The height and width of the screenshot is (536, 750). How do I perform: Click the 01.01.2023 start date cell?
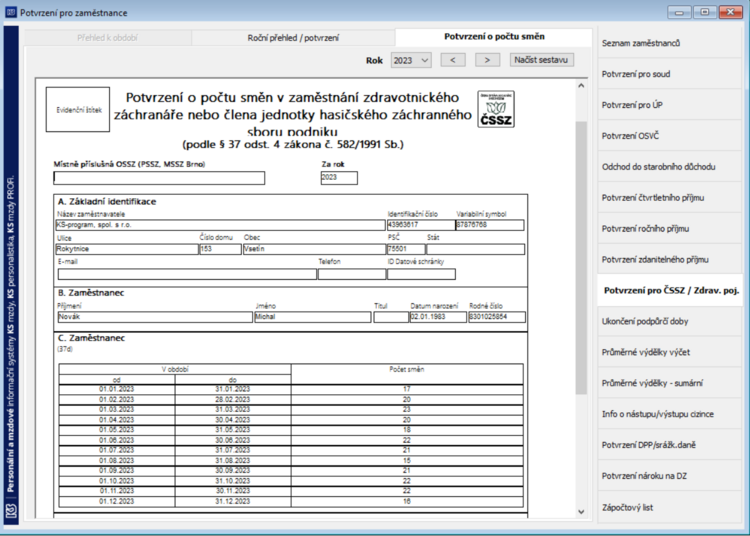117,389
